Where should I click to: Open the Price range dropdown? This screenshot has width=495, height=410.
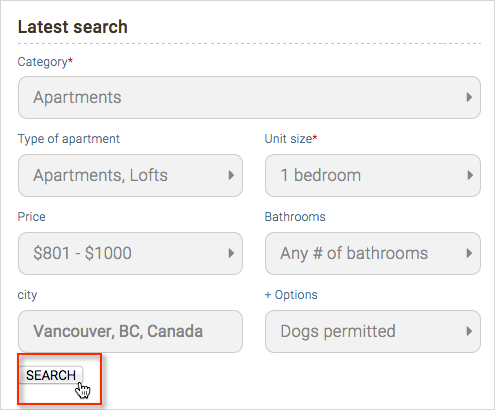130,253
